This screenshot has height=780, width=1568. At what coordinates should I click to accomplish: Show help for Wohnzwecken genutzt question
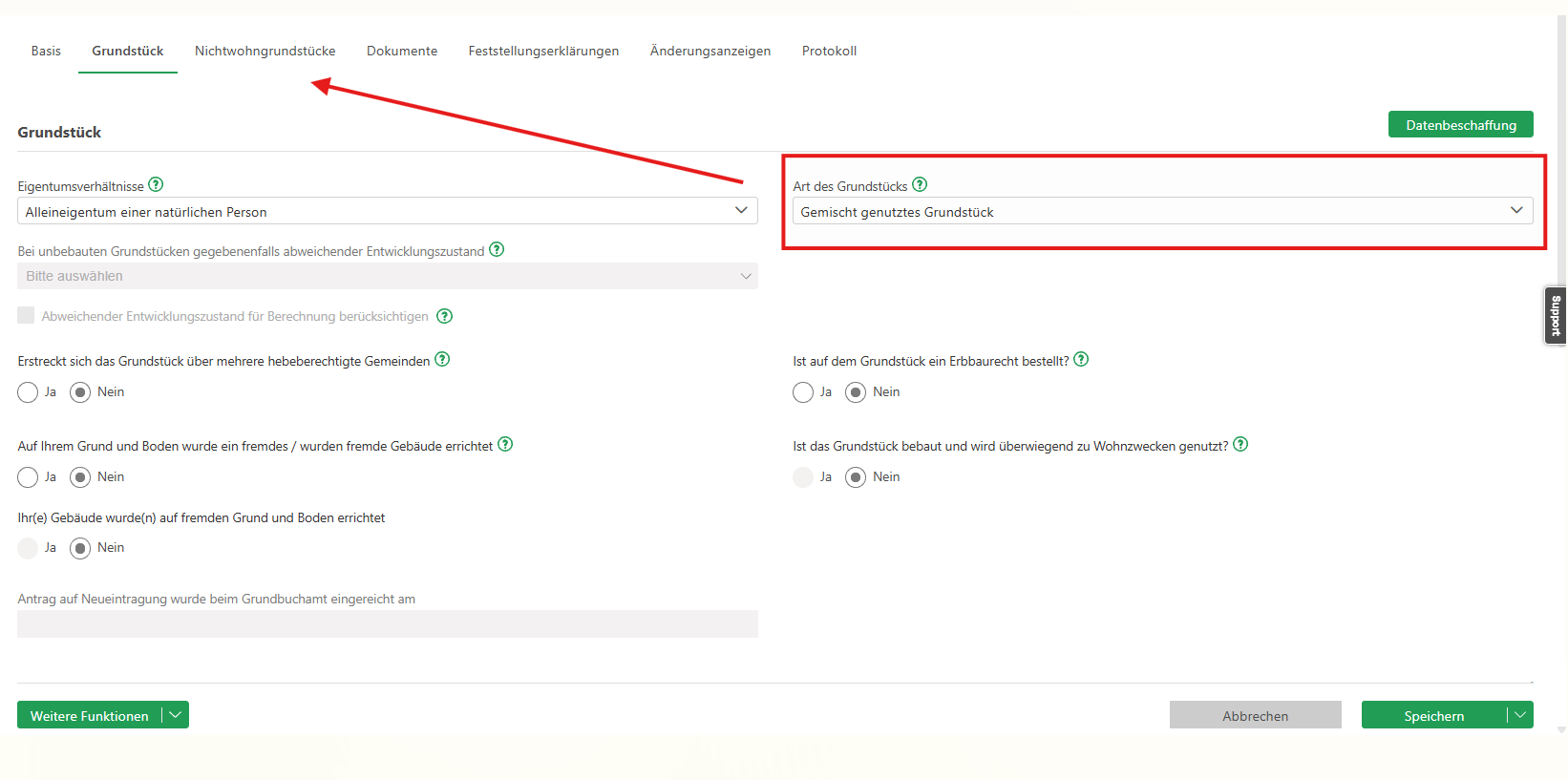tap(1240, 445)
